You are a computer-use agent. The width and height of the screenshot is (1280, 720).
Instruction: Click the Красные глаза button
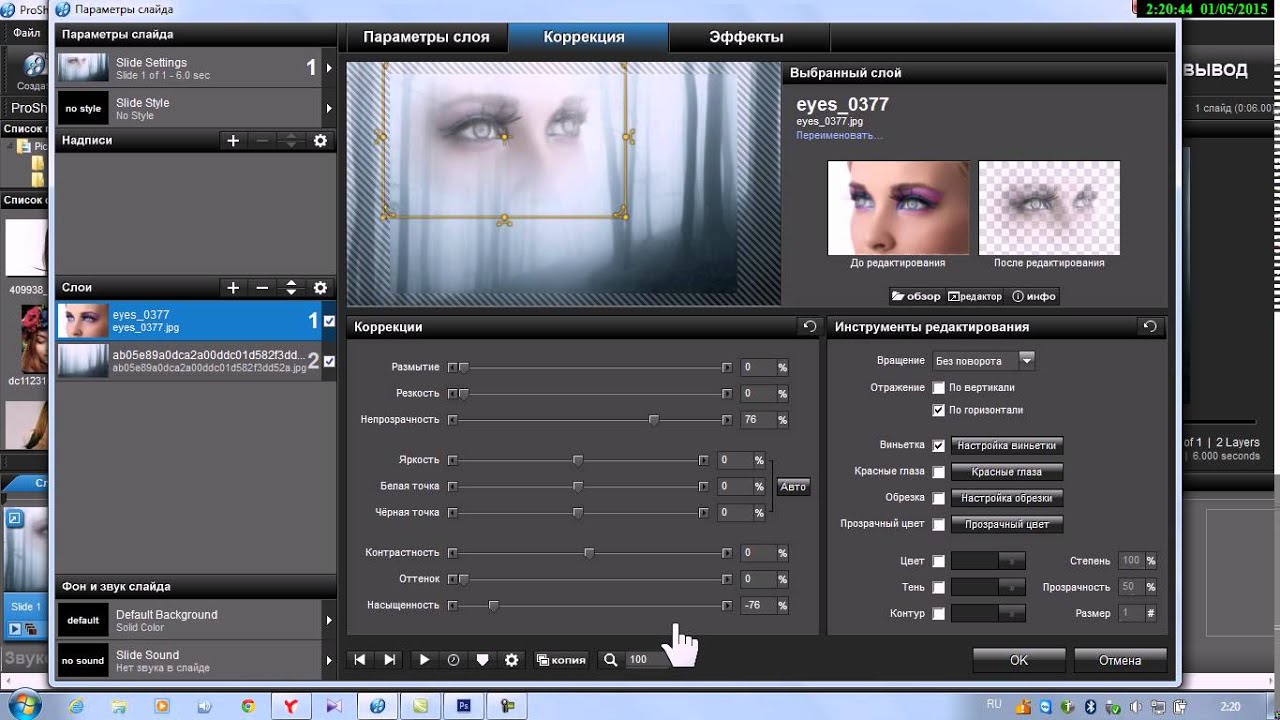(1006, 471)
